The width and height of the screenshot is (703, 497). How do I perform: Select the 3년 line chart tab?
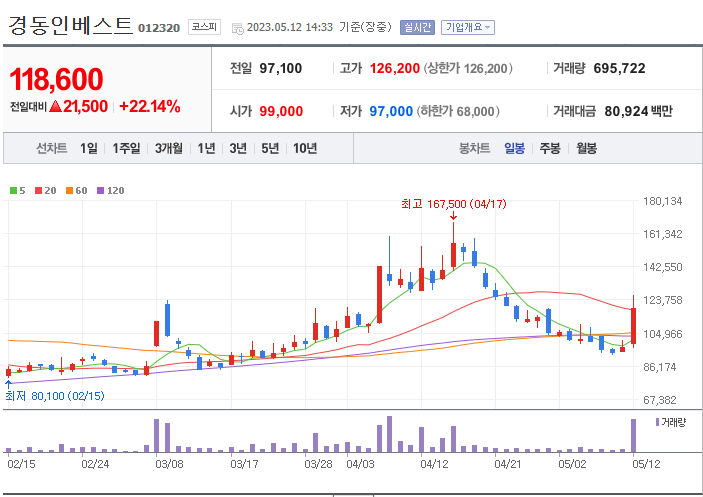tap(238, 148)
